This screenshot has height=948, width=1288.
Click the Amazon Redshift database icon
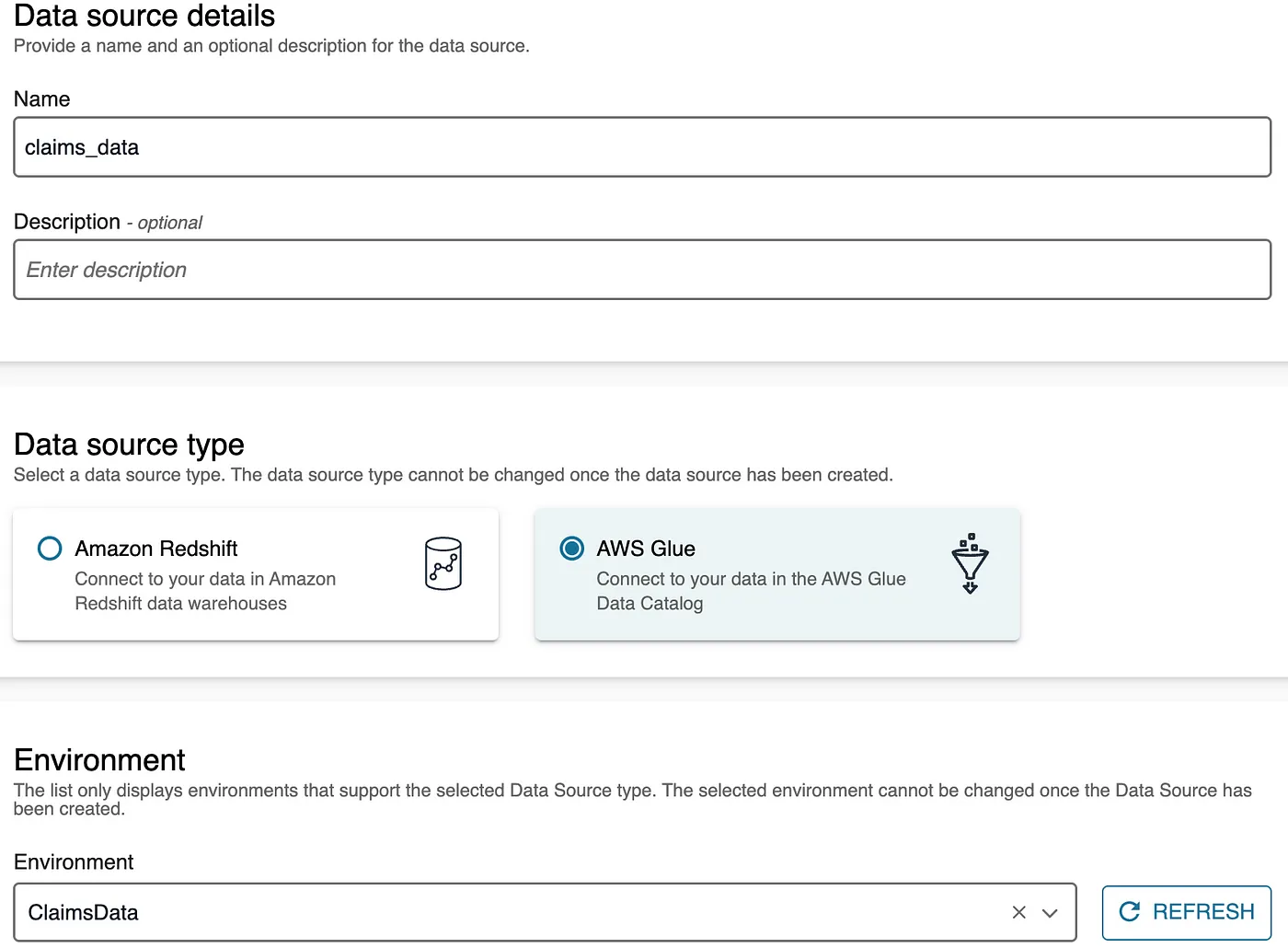[443, 563]
